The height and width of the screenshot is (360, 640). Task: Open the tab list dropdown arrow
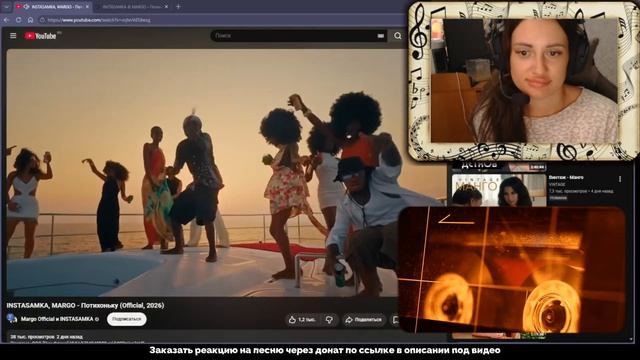click(x=6, y=7)
